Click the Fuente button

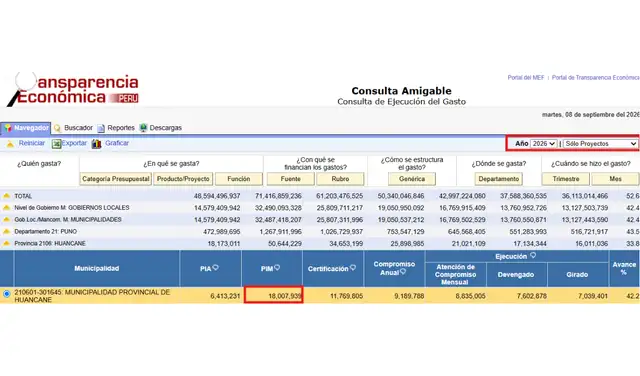pyautogui.click(x=291, y=179)
